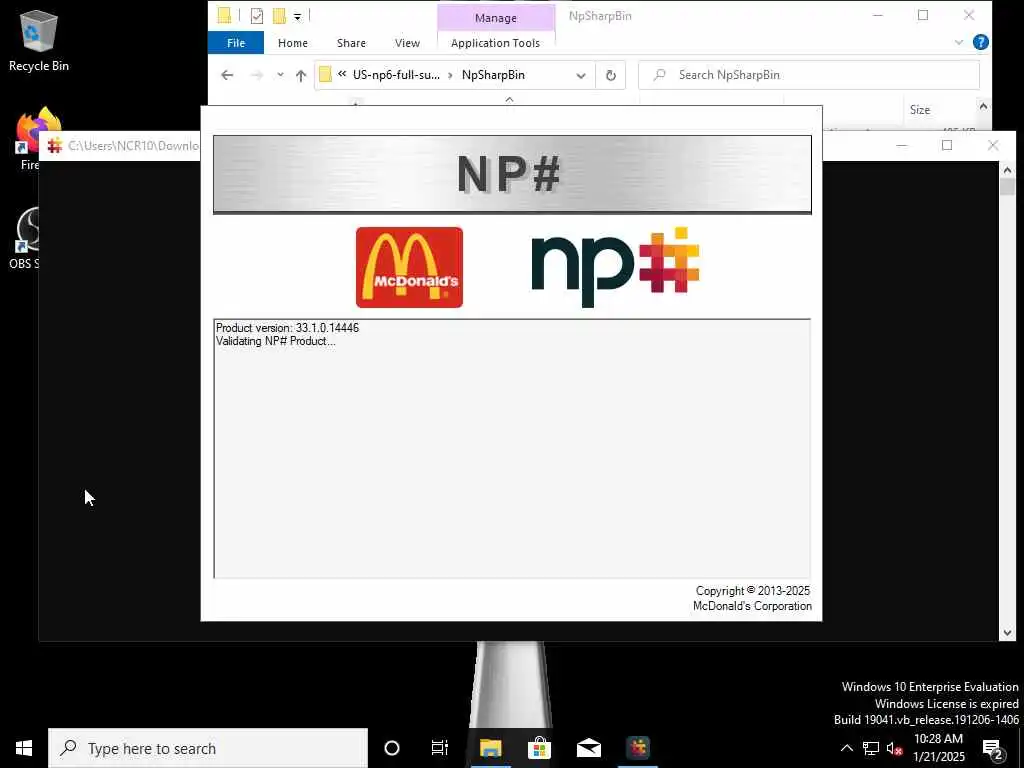Image resolution: width=1024 pixels, height=768 pixels.
Task: Click the folder icon in Explorer's quick access toolbar
Action: 224,16
